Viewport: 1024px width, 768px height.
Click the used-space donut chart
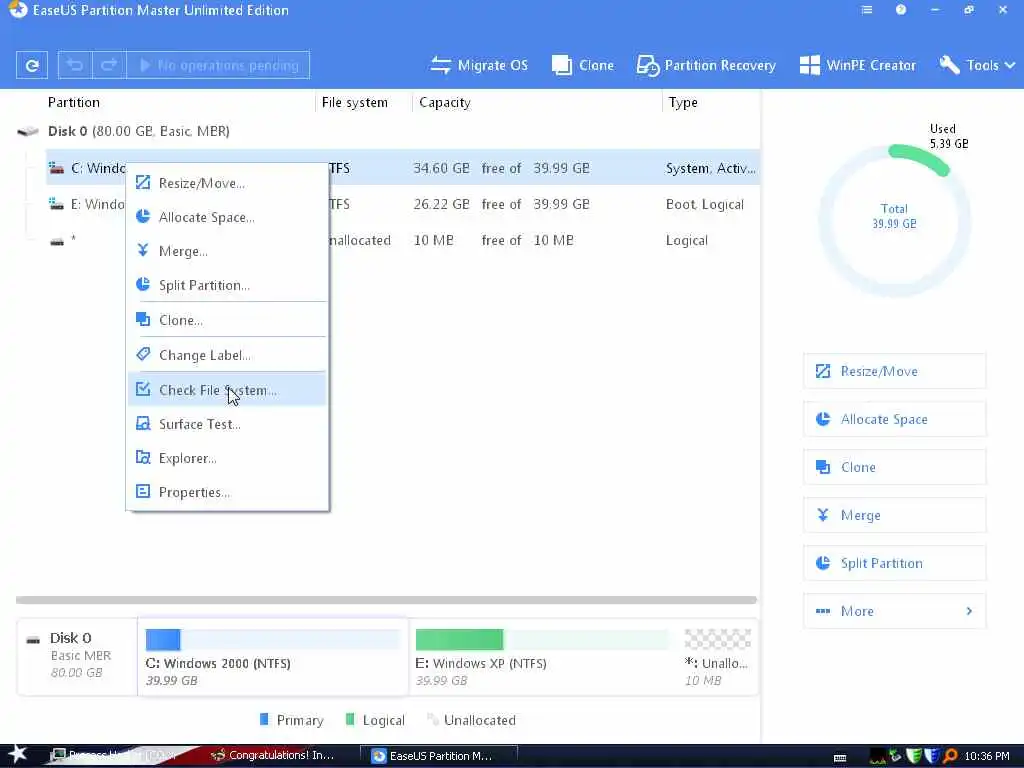pos(894,220)
